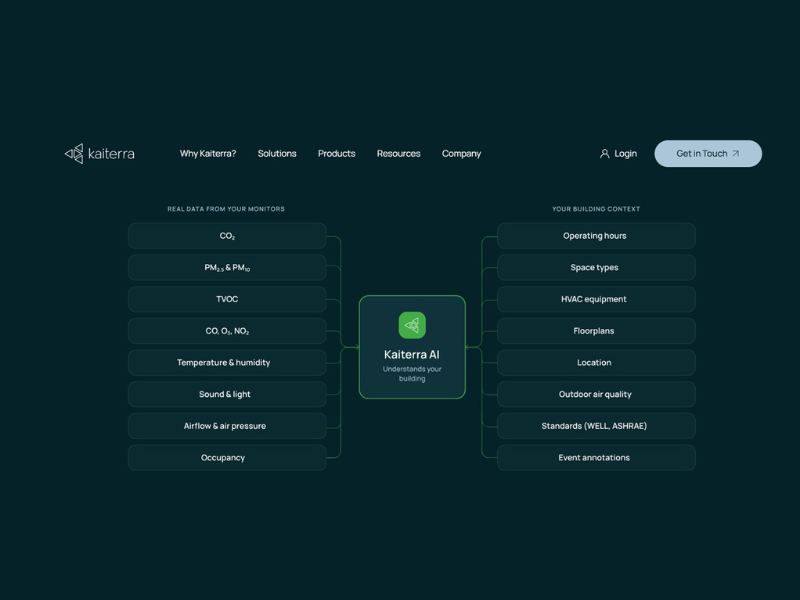
Task: Select the TVOC data pill
Action: click(227, 299)
